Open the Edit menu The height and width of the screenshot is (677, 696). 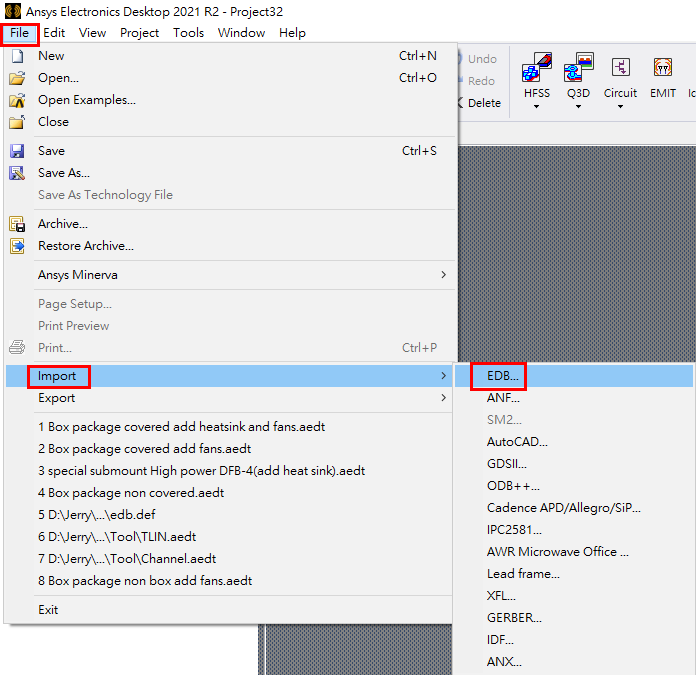(54, 33)
